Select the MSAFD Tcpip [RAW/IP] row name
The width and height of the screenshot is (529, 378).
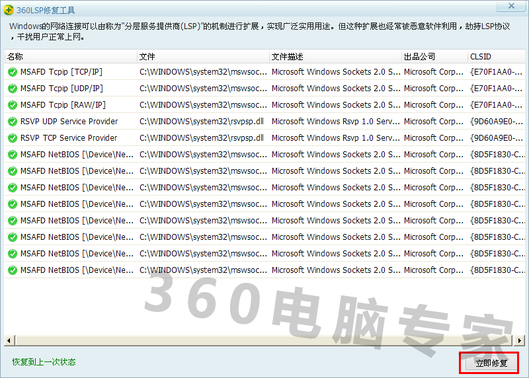pos(63,105)
